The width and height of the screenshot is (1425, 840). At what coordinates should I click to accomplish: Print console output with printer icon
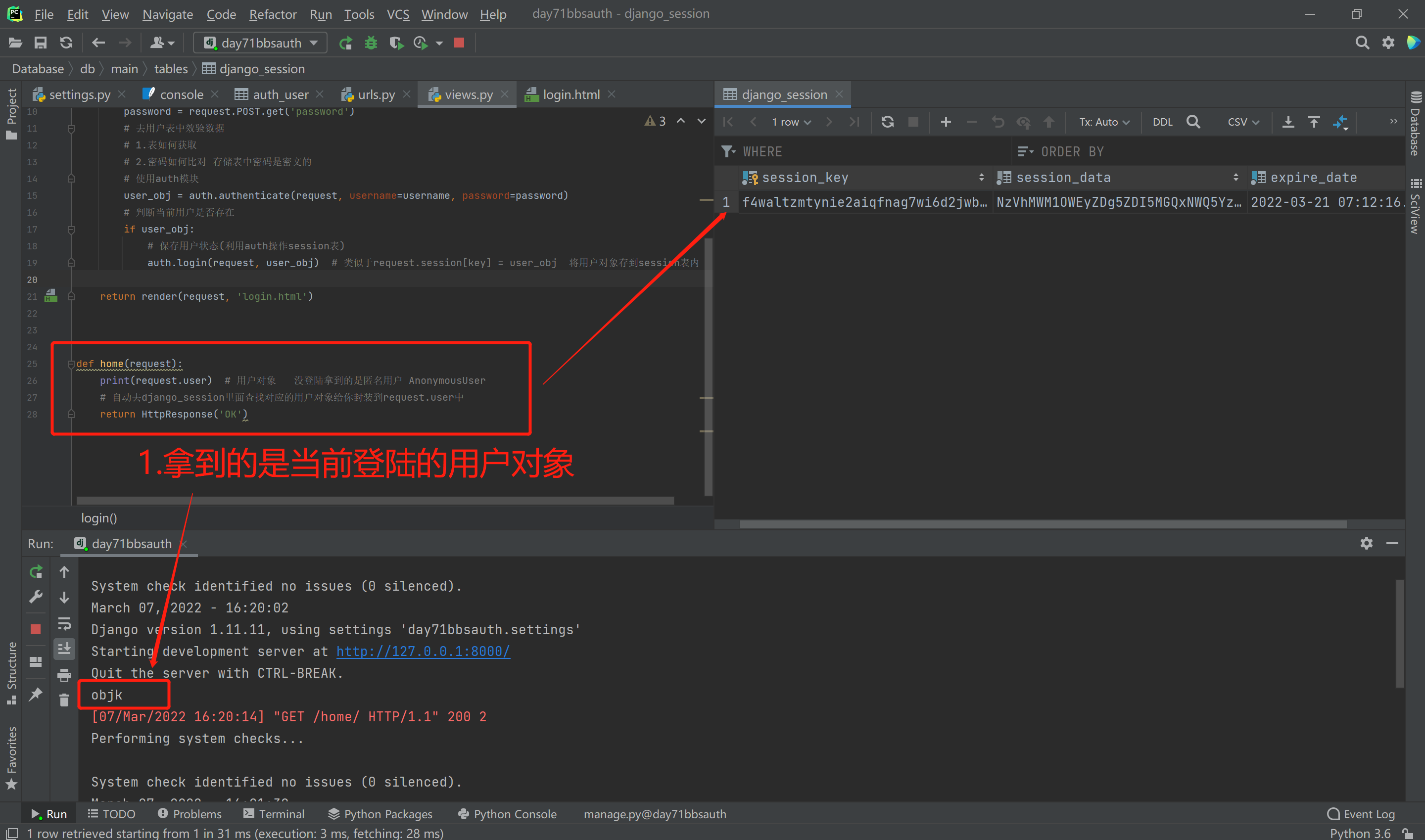(64, 675)
